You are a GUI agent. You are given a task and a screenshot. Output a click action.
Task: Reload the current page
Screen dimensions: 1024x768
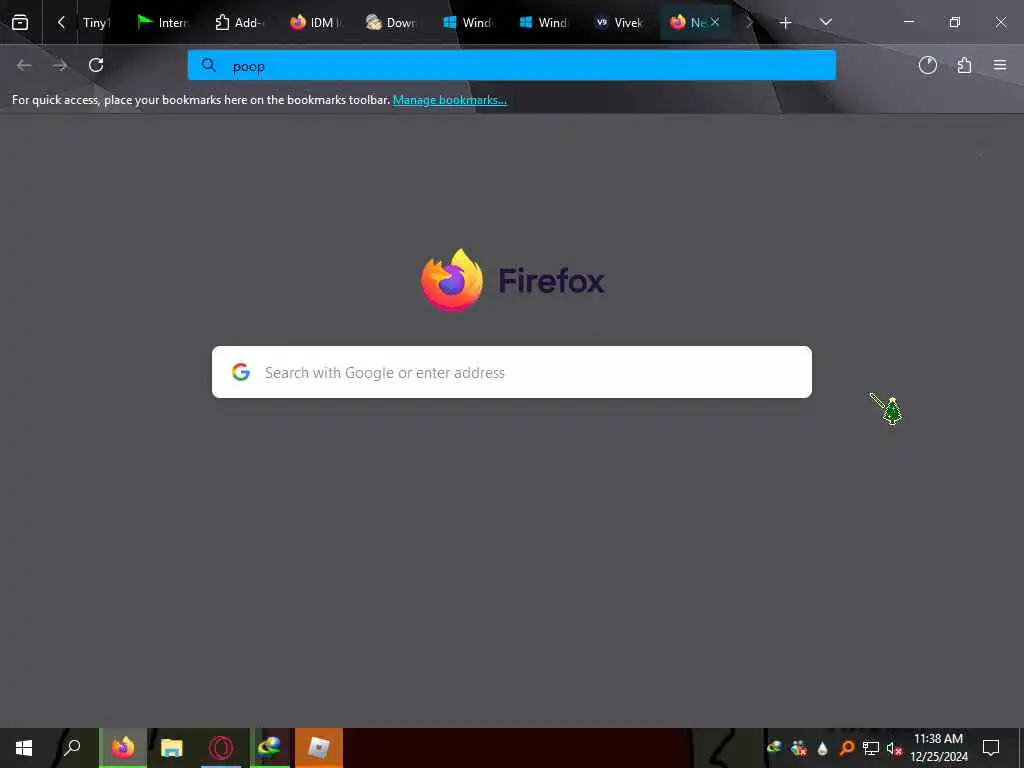(x=96, y=65)
